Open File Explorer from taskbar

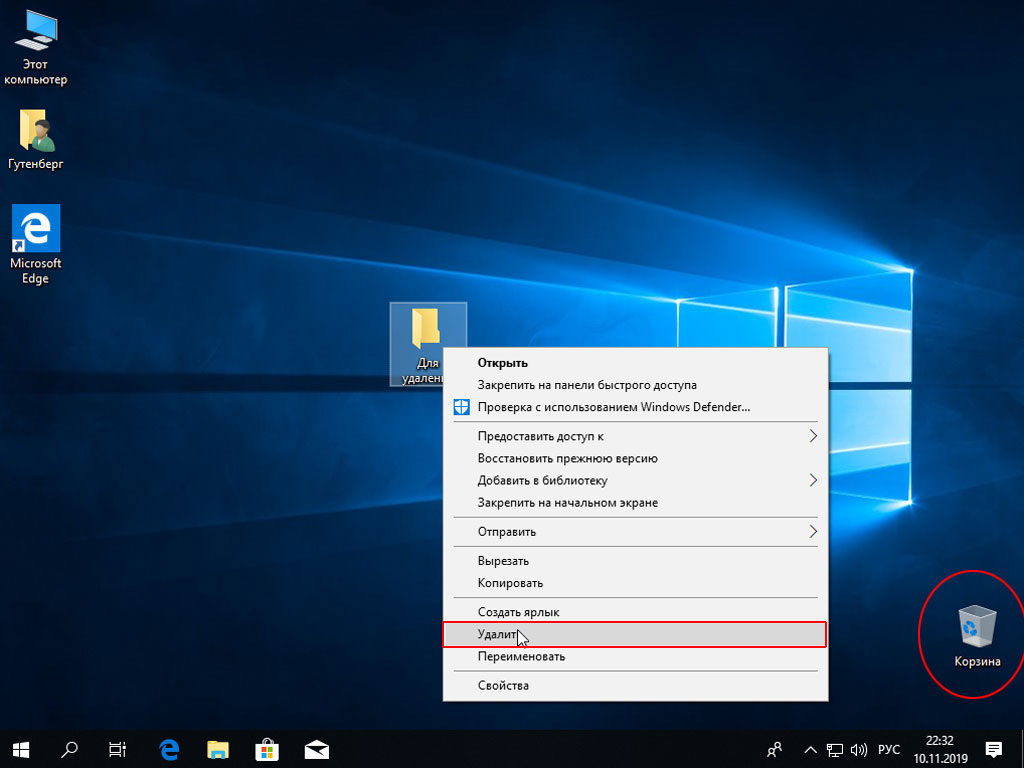coord(218,749)
